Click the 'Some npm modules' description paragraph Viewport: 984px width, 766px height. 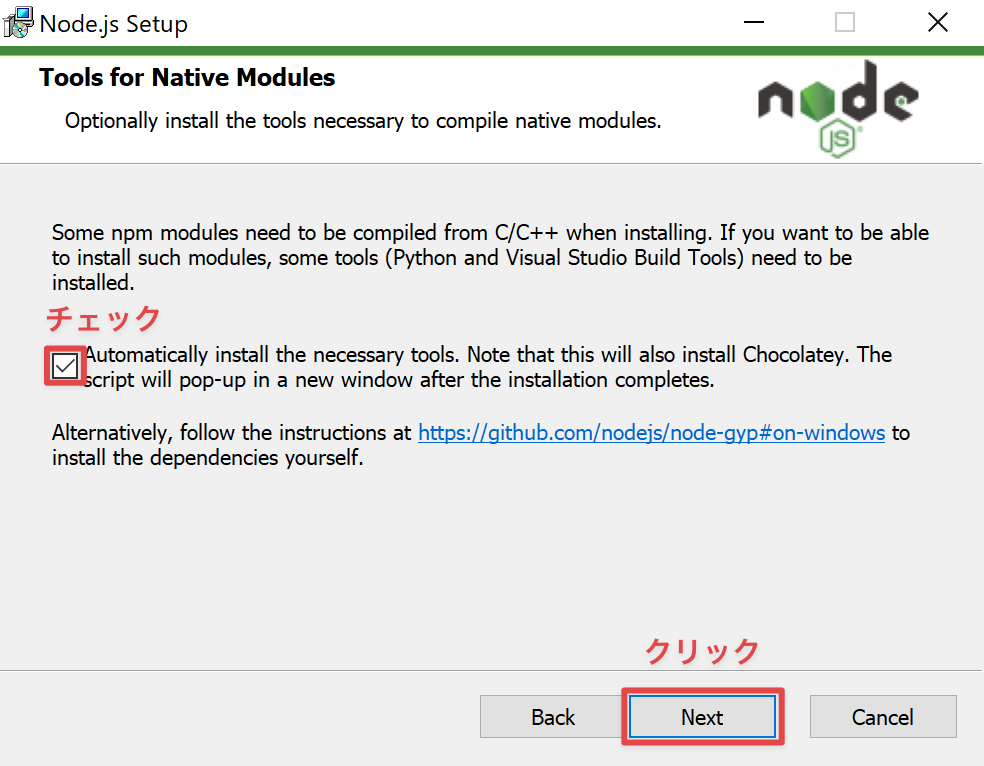(x=490, y=258)
